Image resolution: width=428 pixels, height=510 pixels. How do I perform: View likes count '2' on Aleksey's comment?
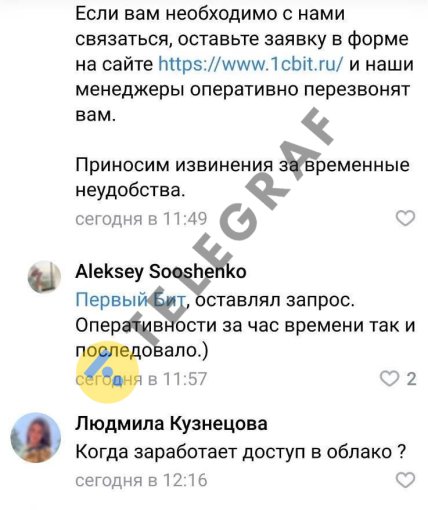pyautogui.click(x=412, y=379)
